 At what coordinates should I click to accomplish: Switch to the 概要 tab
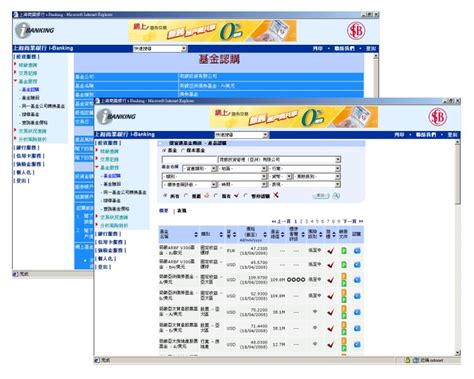(x=164, y=211)
